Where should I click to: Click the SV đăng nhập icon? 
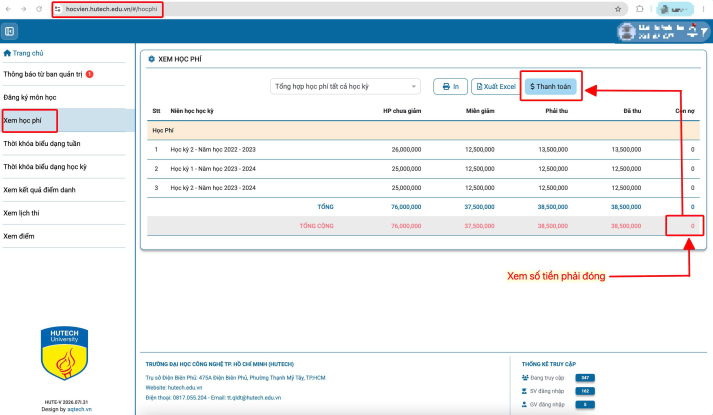coord(524,391)
